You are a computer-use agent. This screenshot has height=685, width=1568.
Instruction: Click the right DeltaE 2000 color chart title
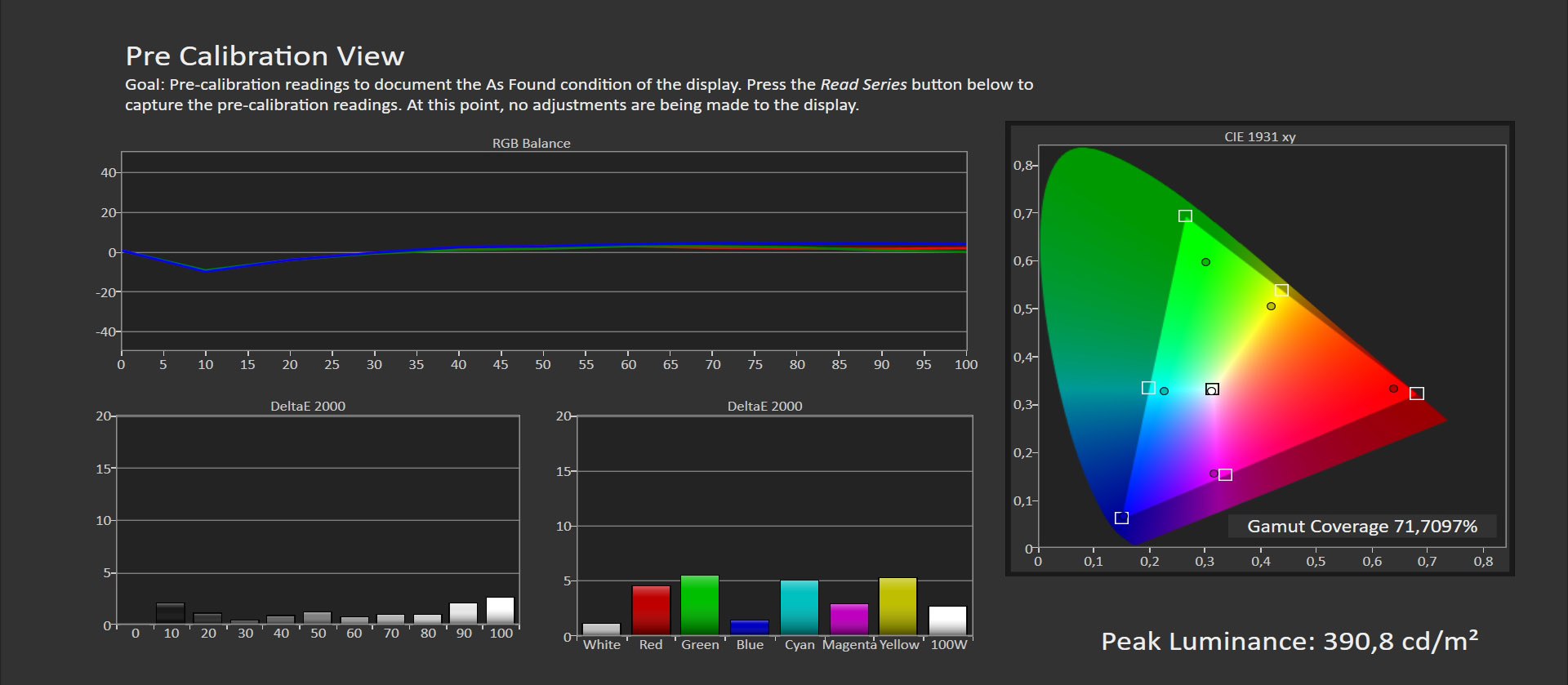[x=764, y=406]
